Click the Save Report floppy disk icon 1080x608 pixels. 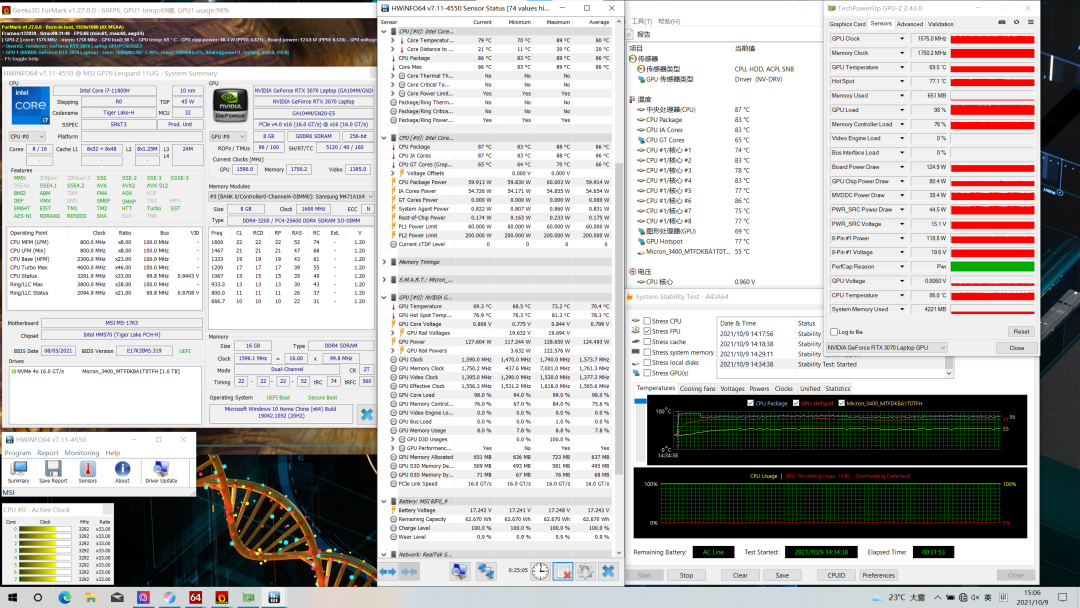pos(52,469)
